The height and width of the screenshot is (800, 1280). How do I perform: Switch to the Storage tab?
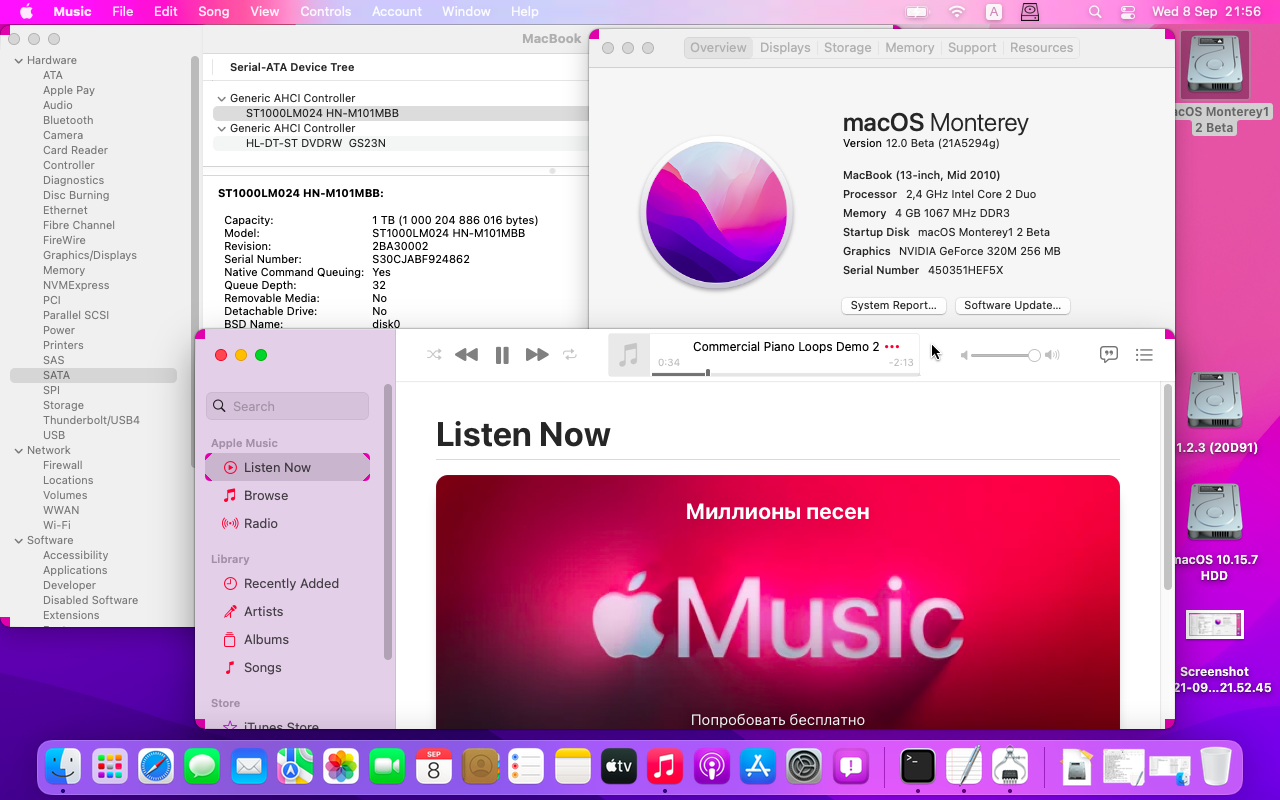(x=847, y=48)
